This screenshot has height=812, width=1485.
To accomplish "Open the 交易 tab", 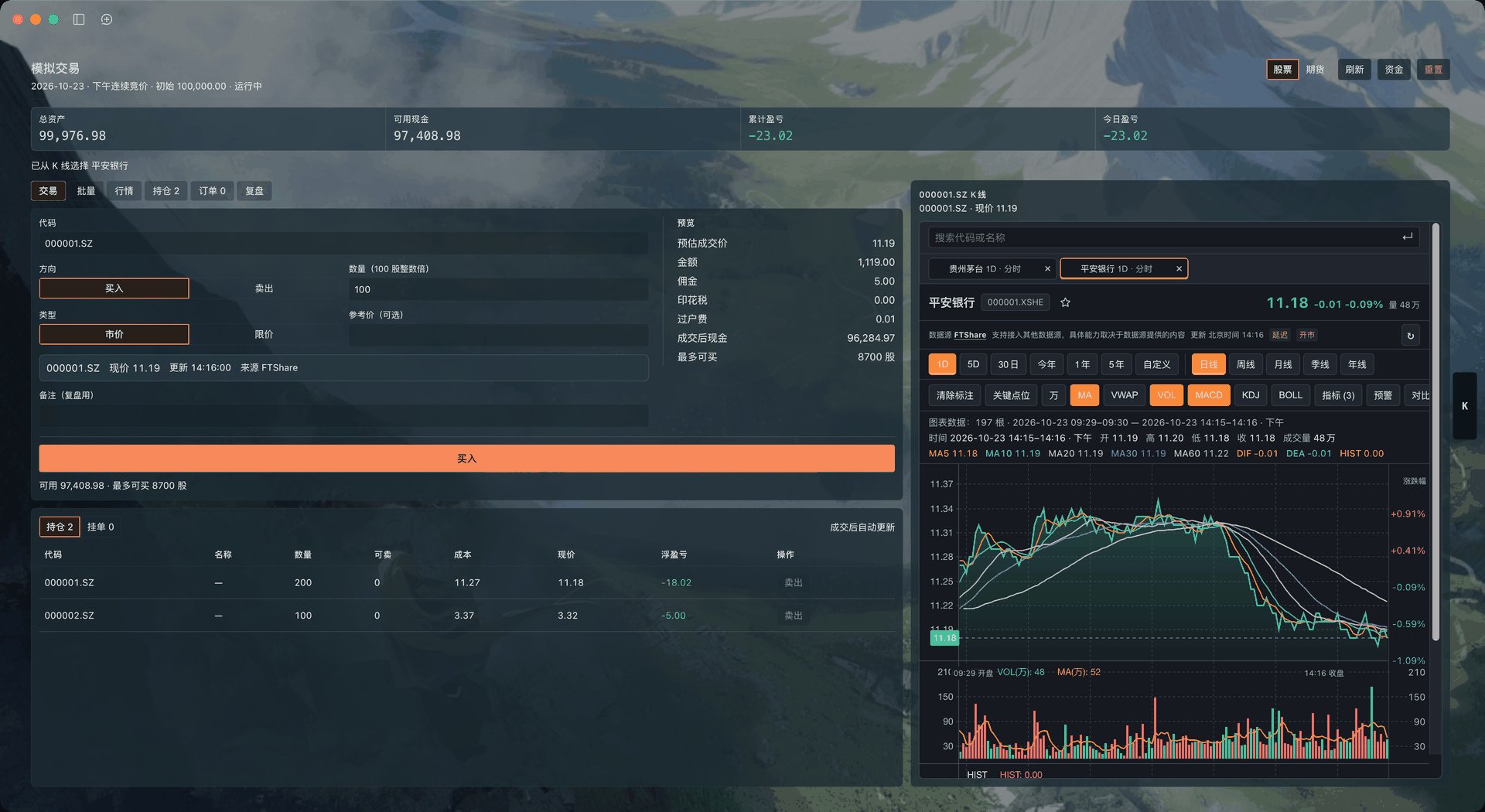I will pos(48,191).
